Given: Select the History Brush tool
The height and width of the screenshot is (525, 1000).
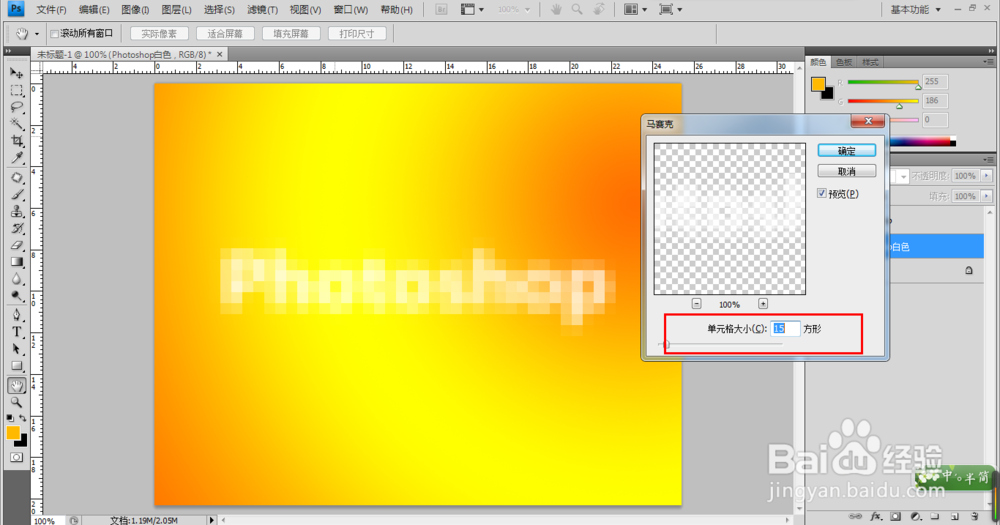Looking at the screenshot, I should [17, 228].
